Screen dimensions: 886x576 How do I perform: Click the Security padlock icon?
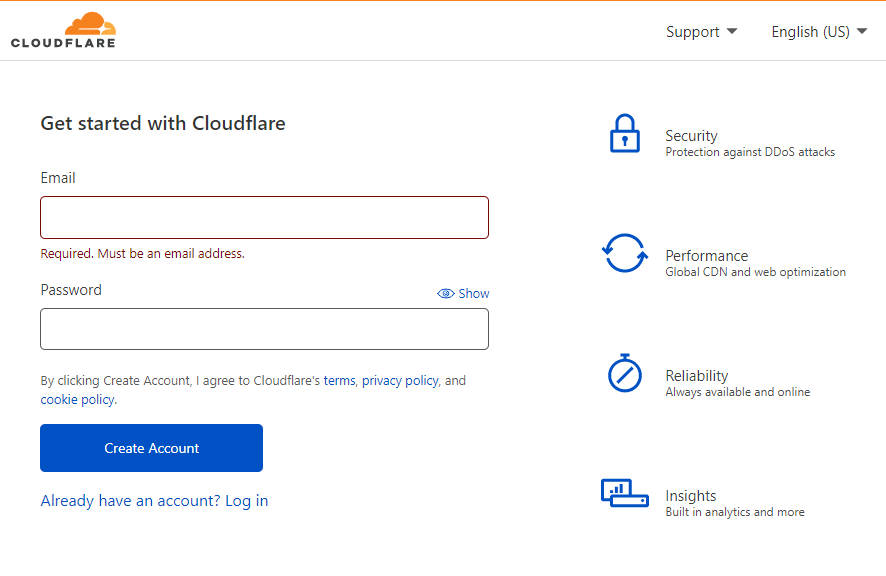click(624, 133)
